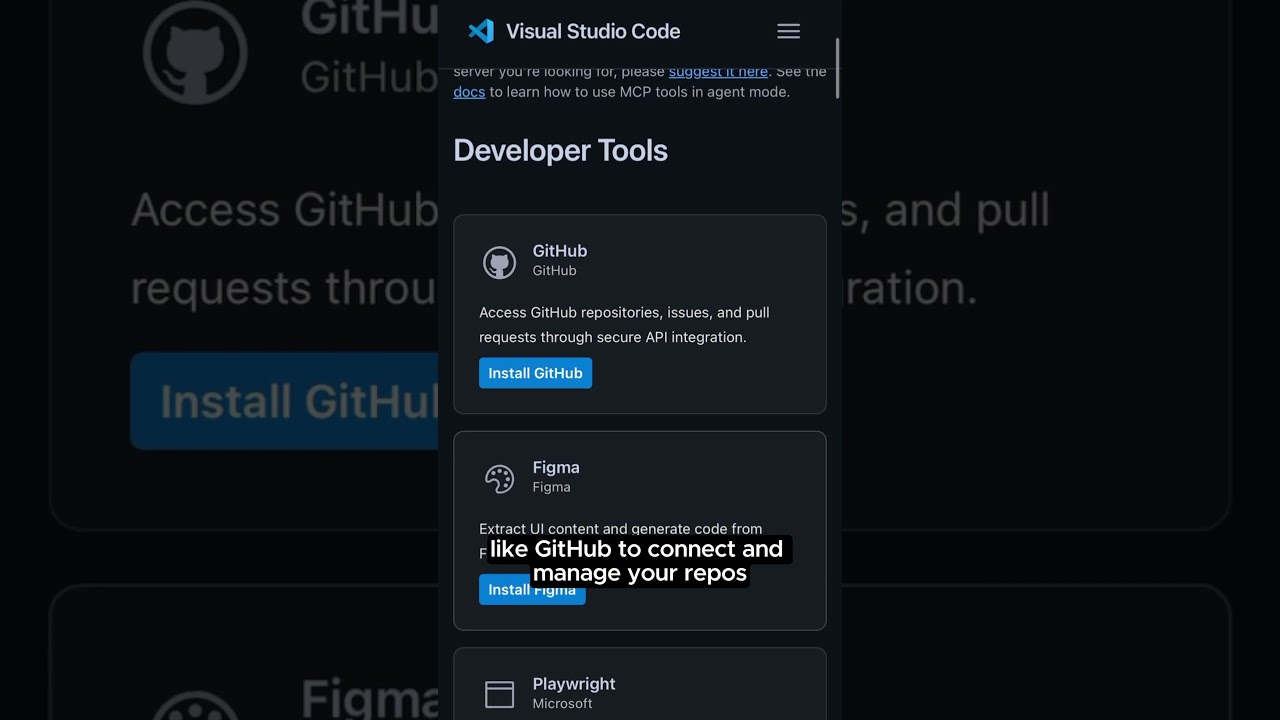The width and height of the screenshot is (1280, 720).
Task: Click the 'Microsoft' publisher label under Playwright
Action: [x=562, y=704]
